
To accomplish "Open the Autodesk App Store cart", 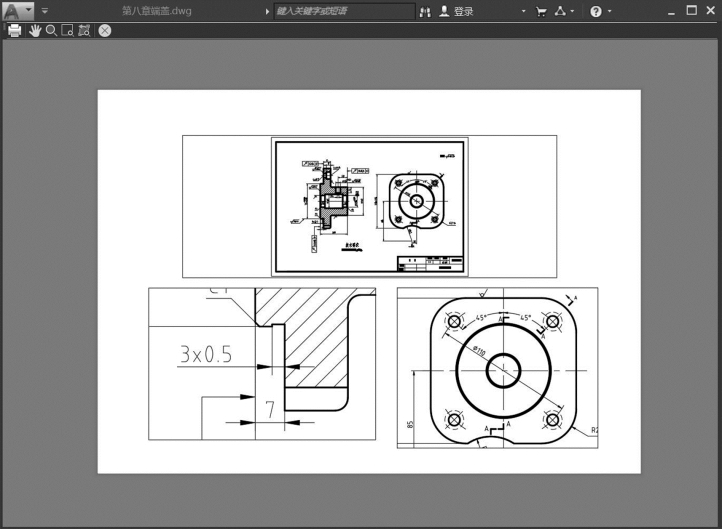I will click(541, 12).
